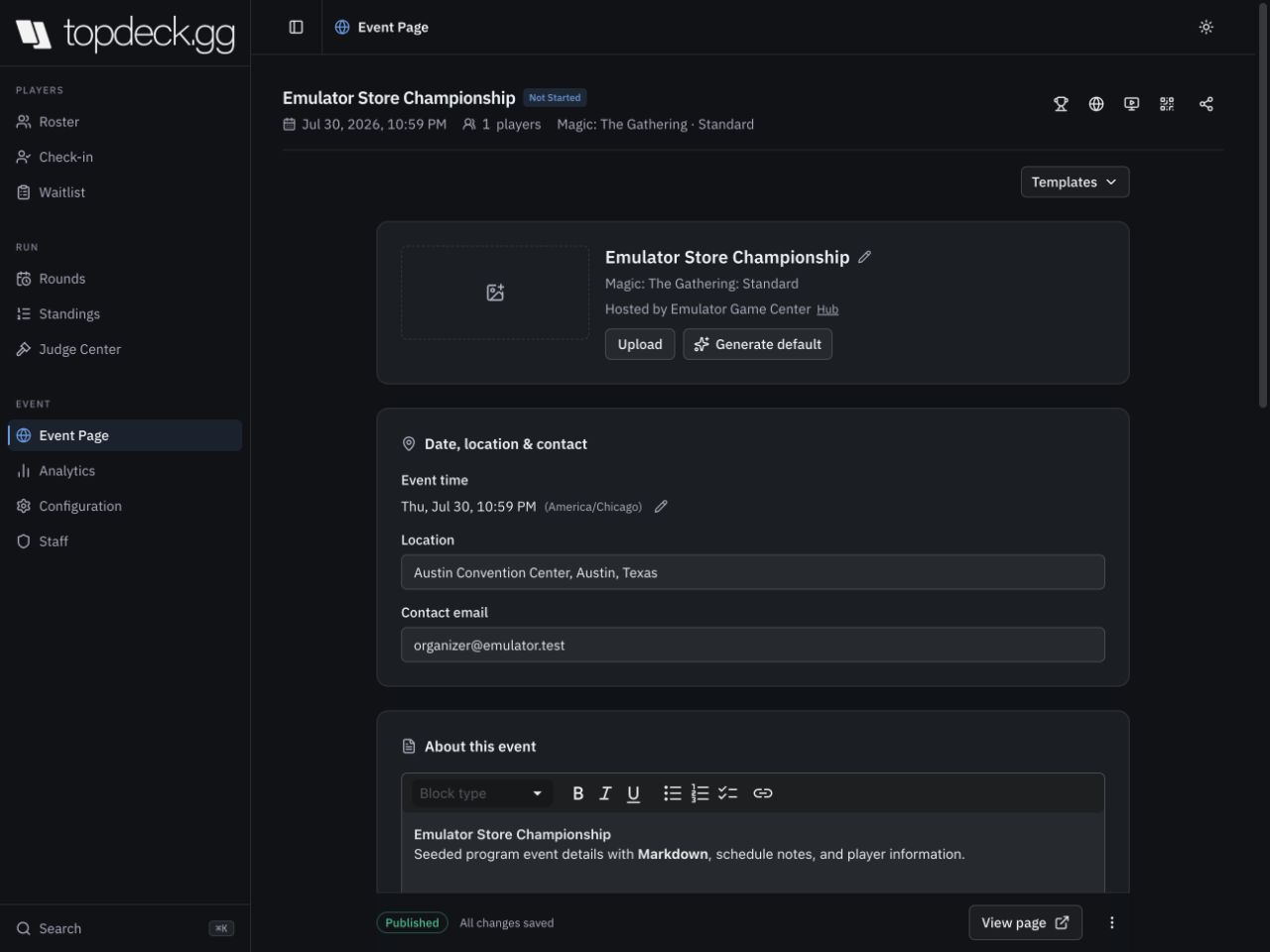Toggle bold formatting in the editor
Image resolution: width=1270 pixels, height=952 pixels.
point(578,793)
